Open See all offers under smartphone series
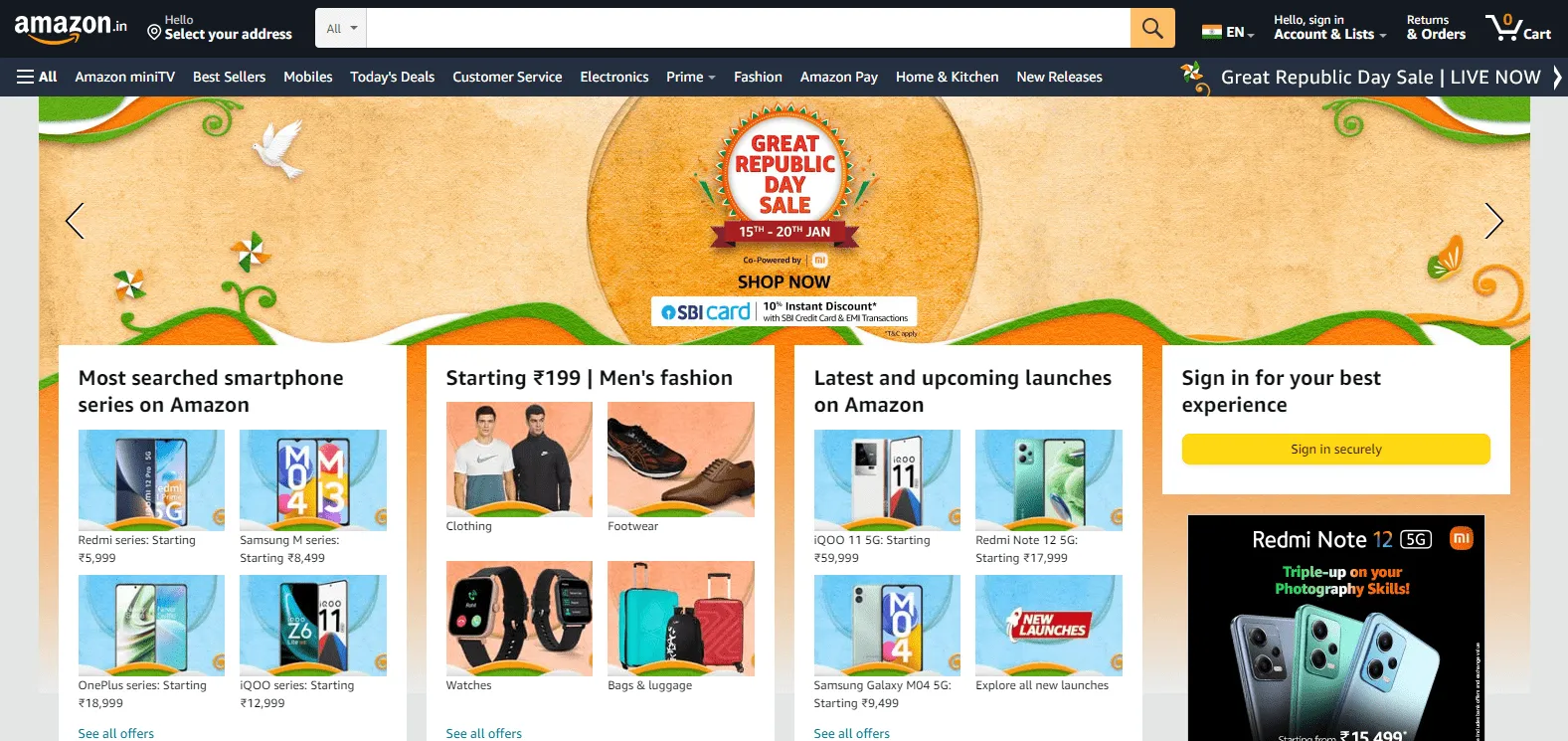This screenshot has width=1568, height=741. click(x=116, y=733)
